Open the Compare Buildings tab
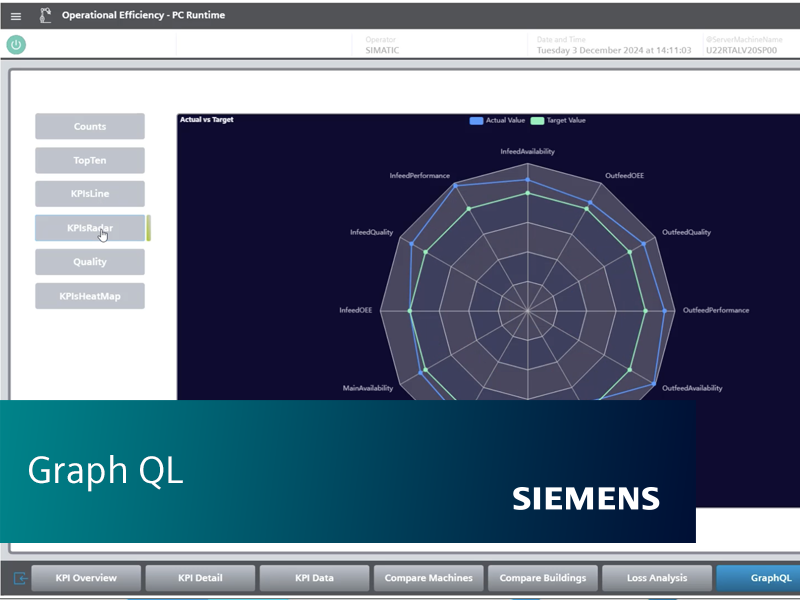 (x=543, y=578)
